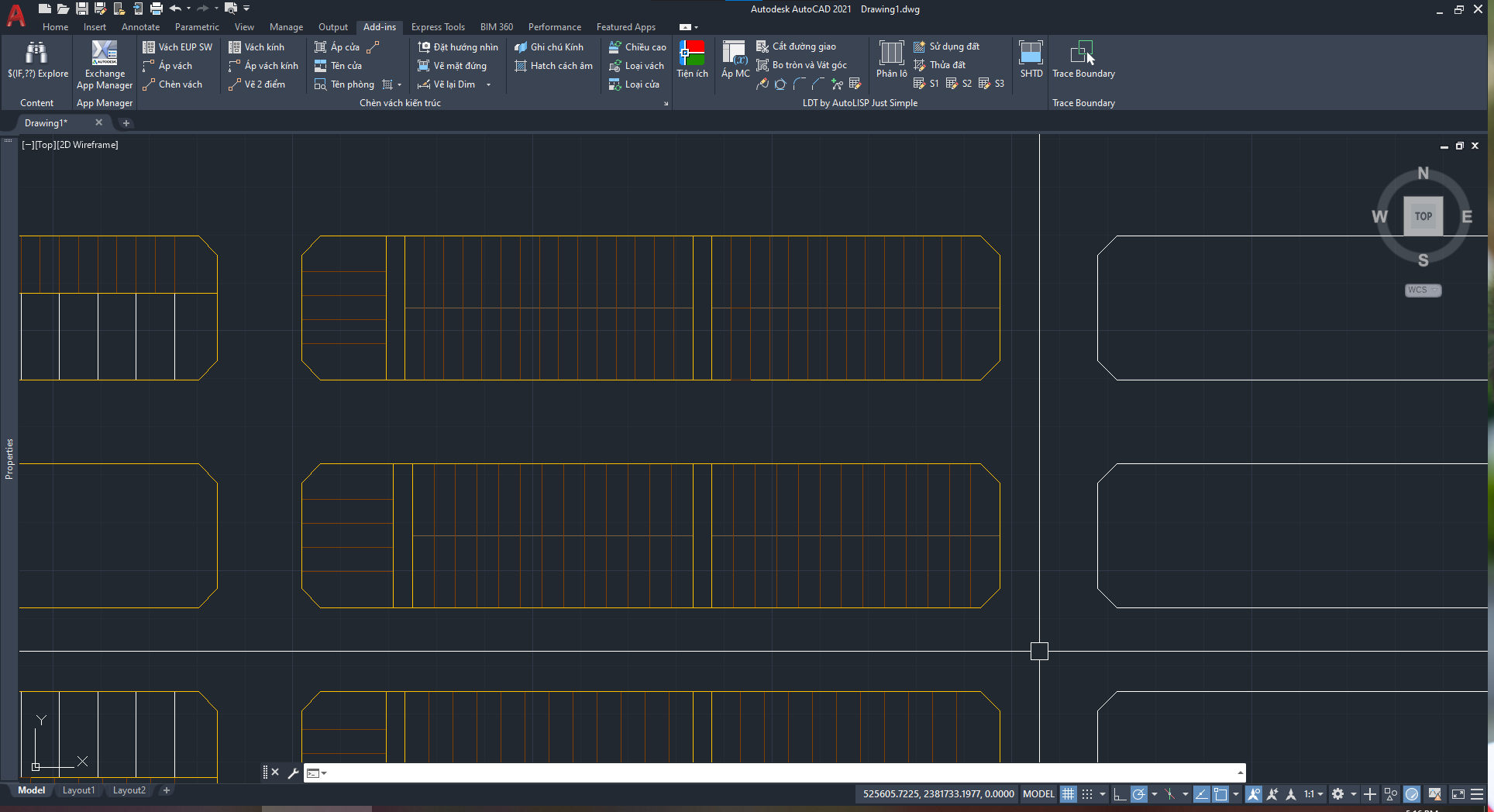The width and height of the screenshot is (1494, 812).
Task: Click the Plot printer icon
Action: tap(157, 9)
